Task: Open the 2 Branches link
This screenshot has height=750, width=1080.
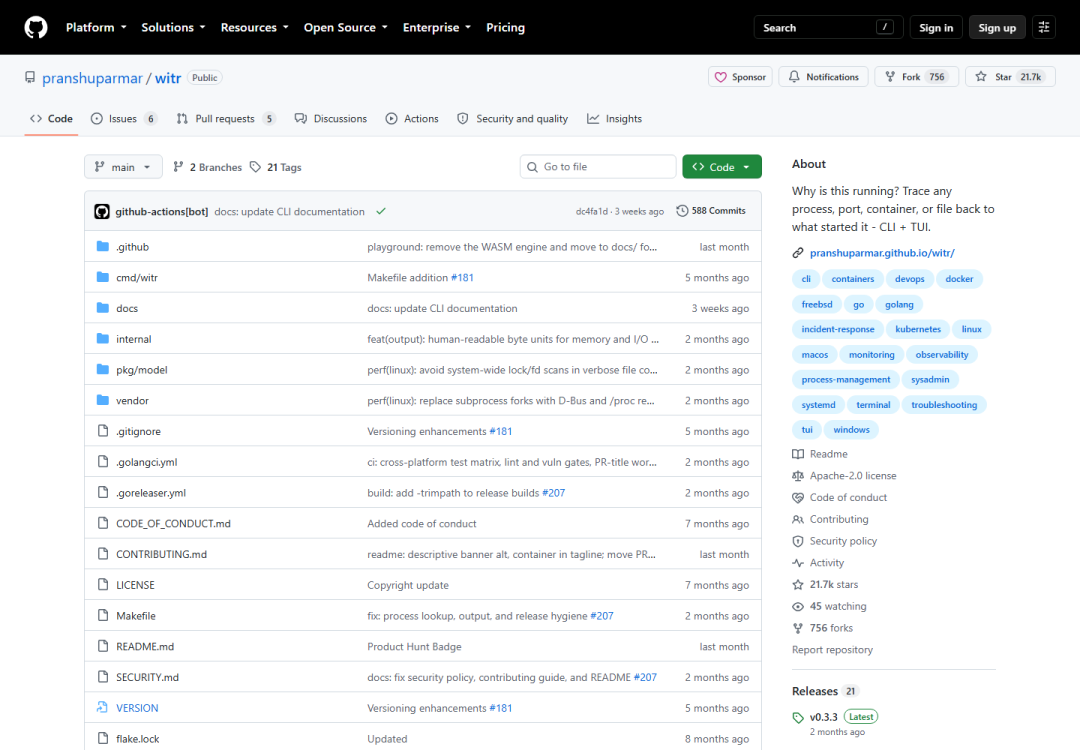Action: click(207, 167)
